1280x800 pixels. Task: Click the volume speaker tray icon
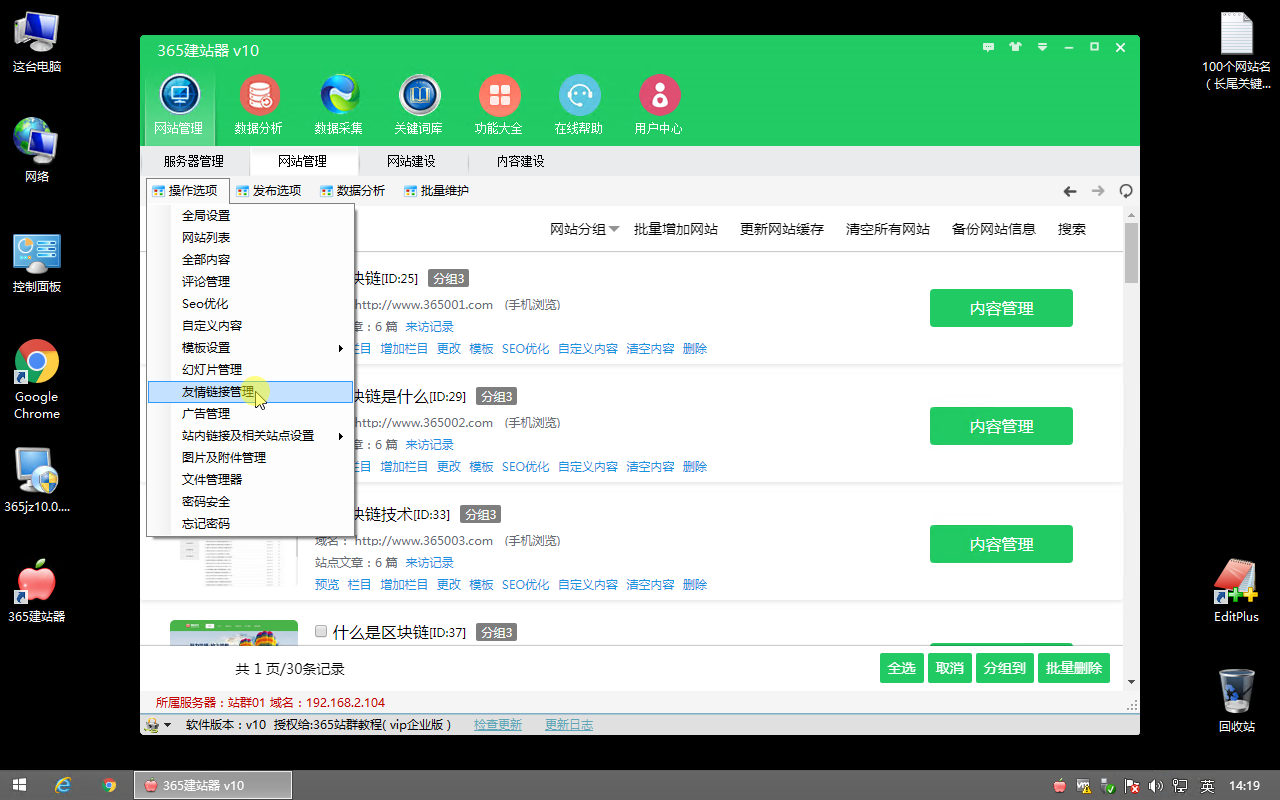(x=1157, y=785)
